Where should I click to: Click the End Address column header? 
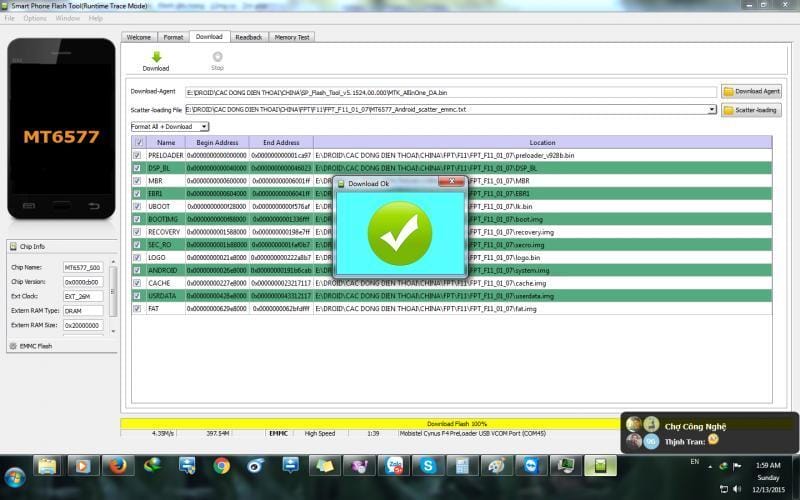coord(281,142)
